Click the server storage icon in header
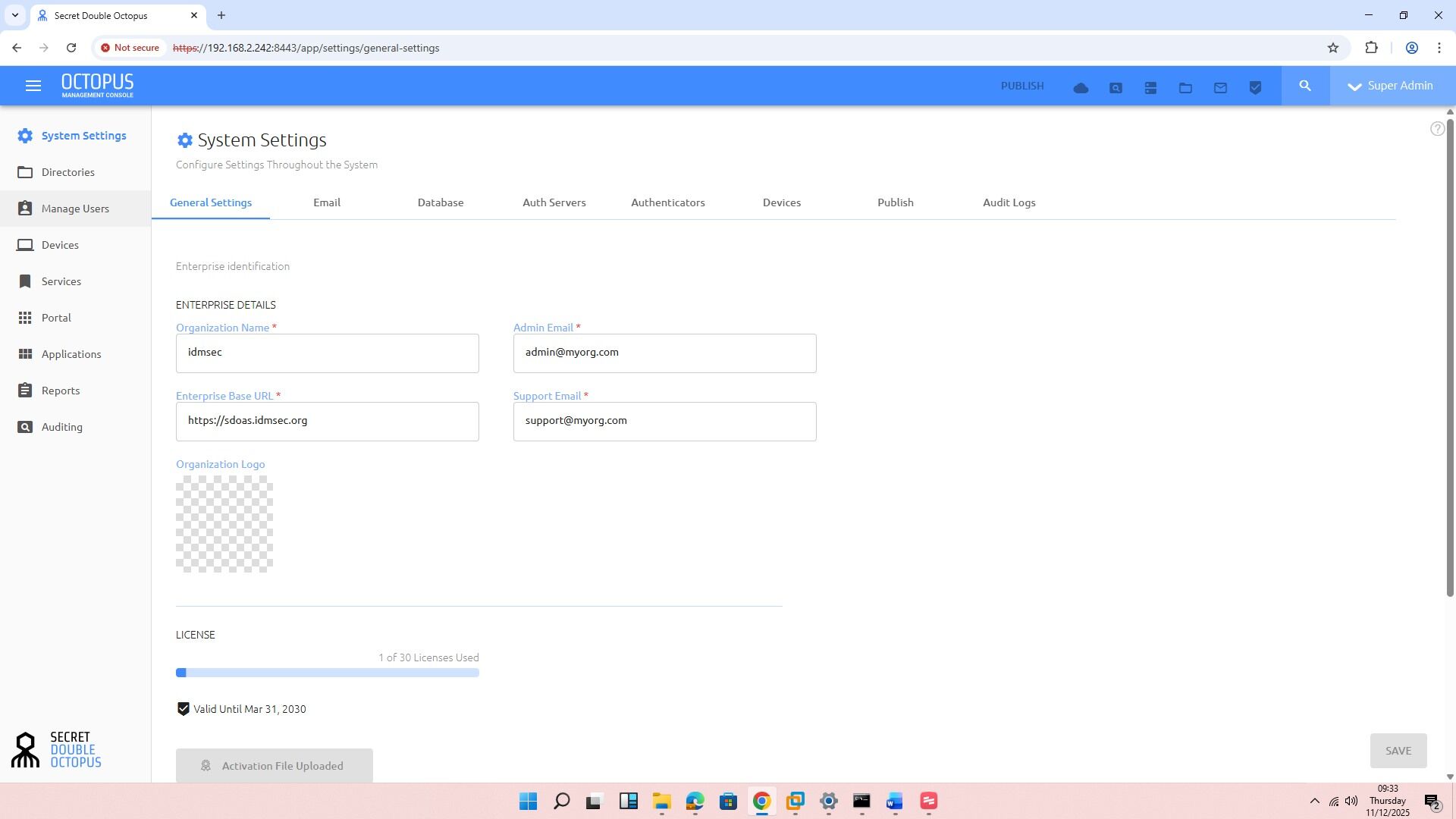 click(x=1150, y=88)
